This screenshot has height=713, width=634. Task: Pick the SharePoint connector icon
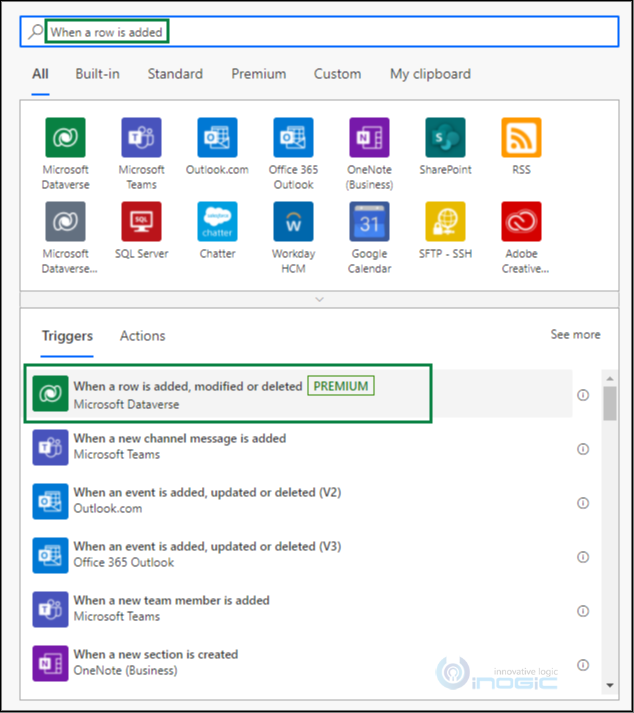click(445, 138)
